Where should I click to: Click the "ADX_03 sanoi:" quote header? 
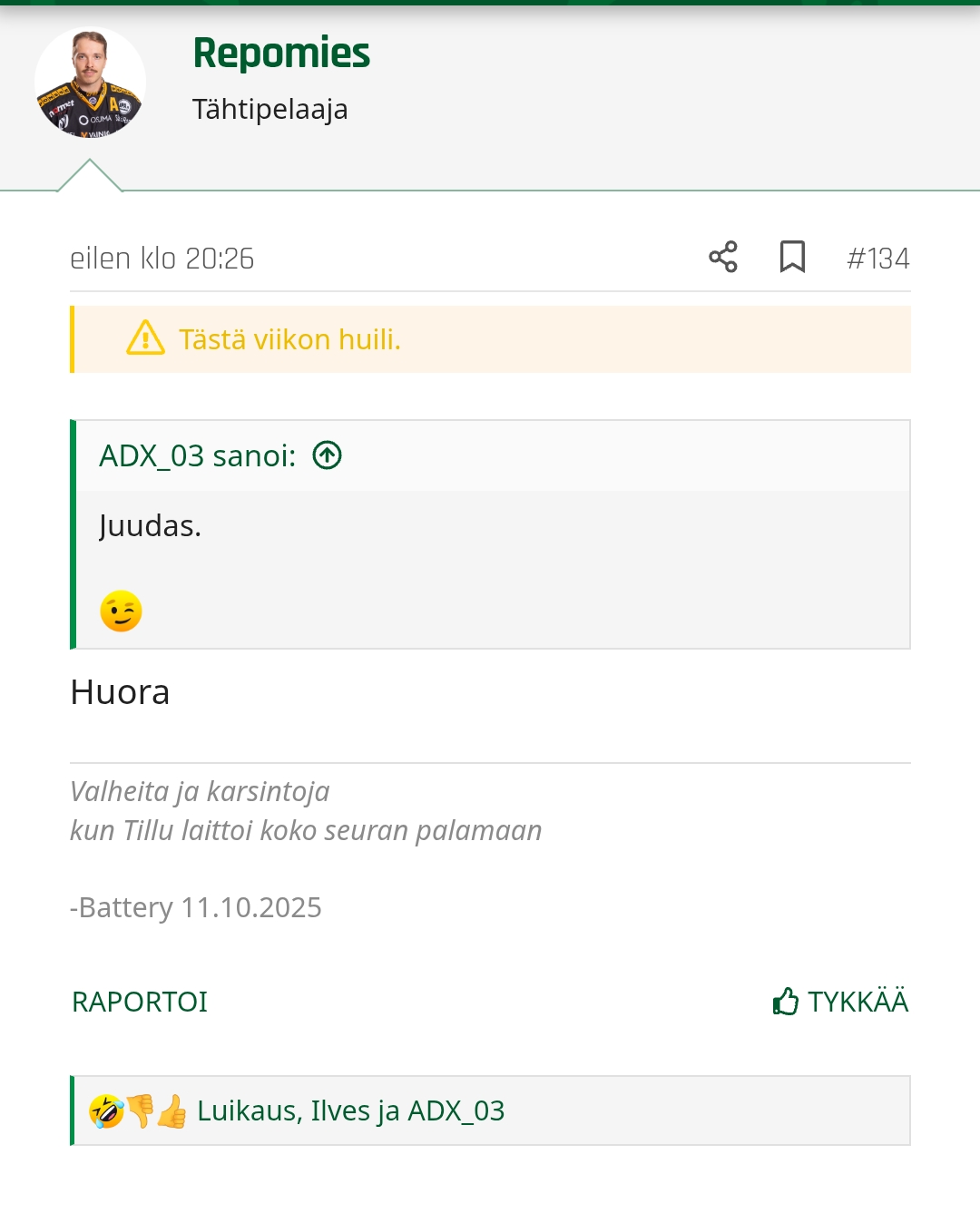[197, 455]
